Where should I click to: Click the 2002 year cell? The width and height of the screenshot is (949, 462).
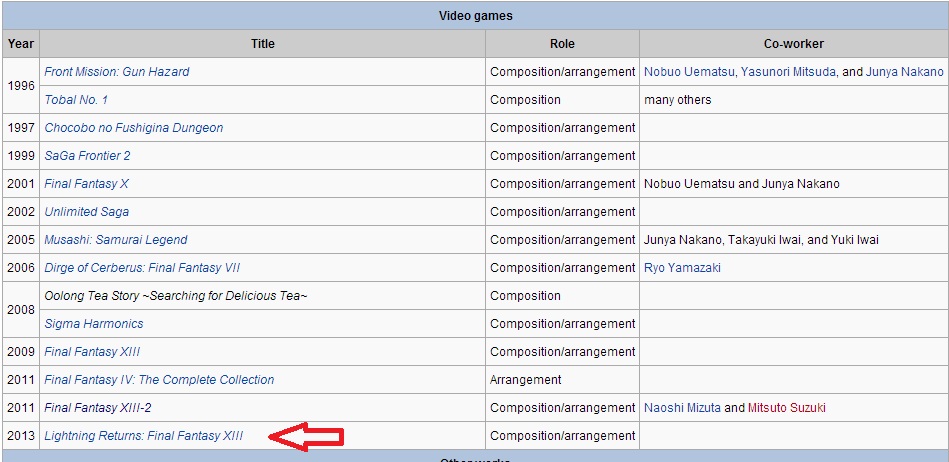pos(21,212)
